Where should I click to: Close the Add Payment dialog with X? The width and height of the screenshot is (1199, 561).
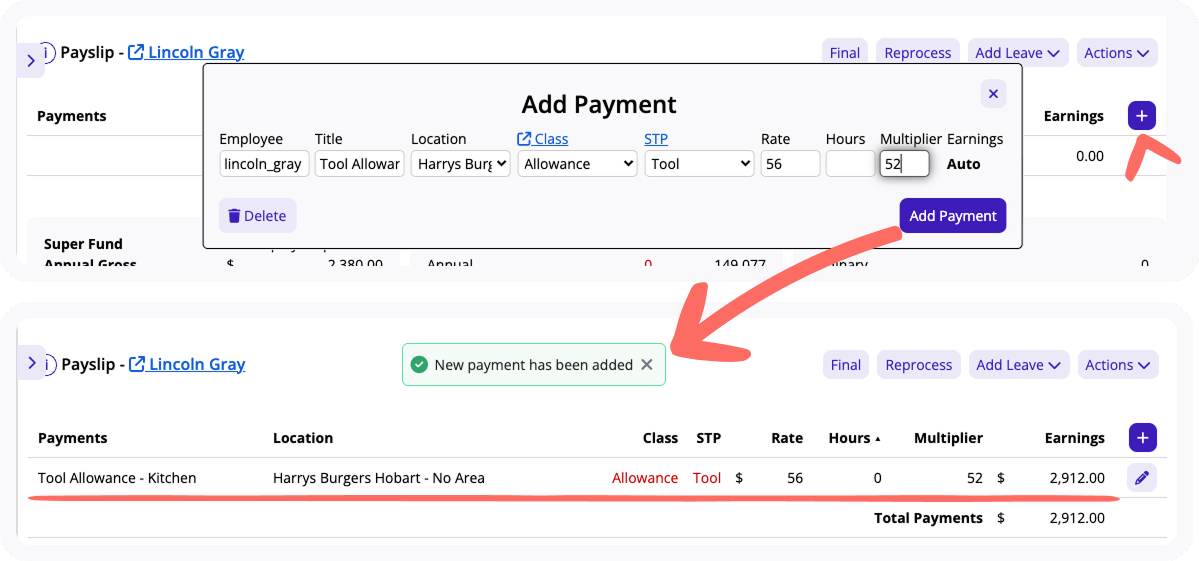pyautogui.click(x=993, y=93)
